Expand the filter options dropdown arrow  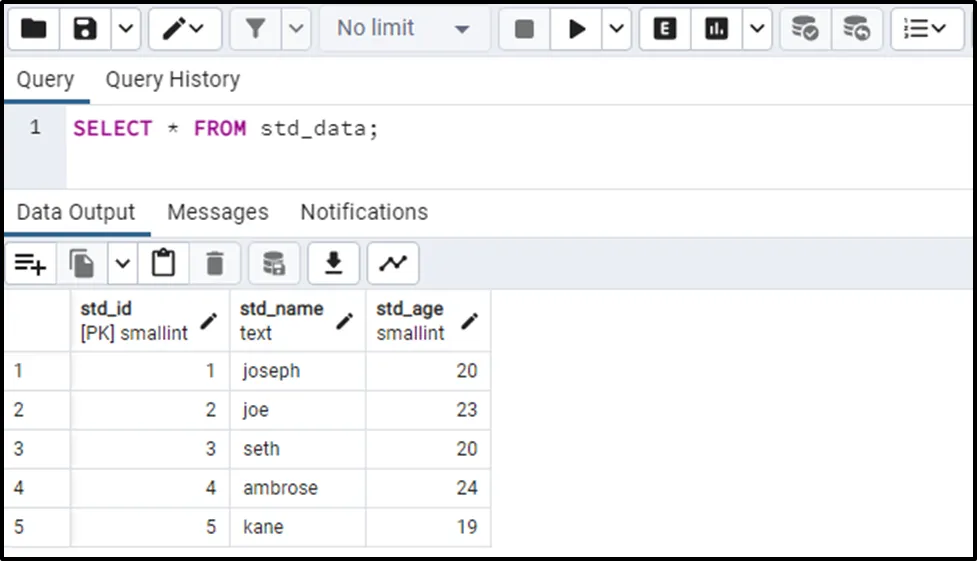pos(295,29)
